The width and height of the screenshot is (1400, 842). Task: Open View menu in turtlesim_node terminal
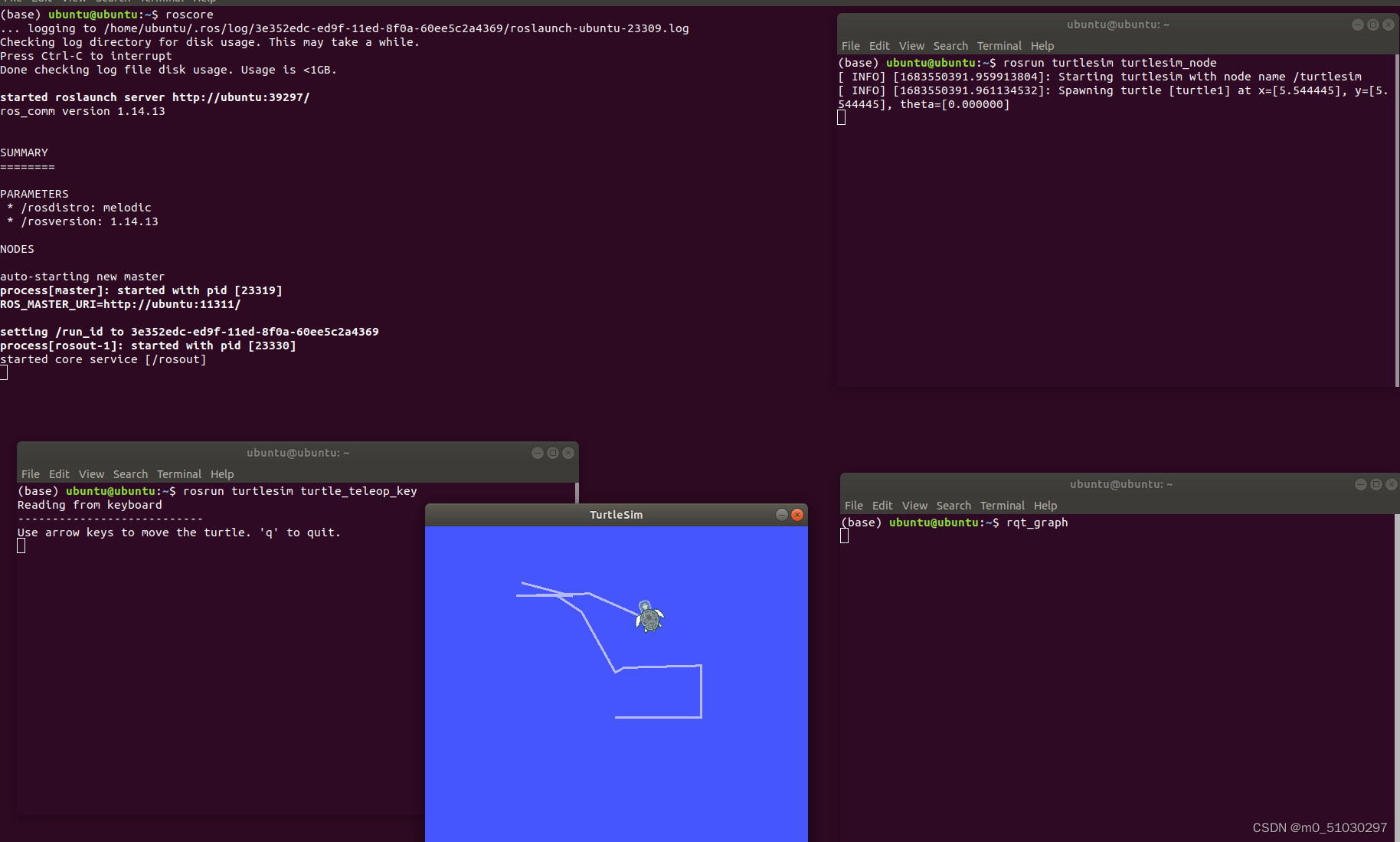click(x=911, y=46)
